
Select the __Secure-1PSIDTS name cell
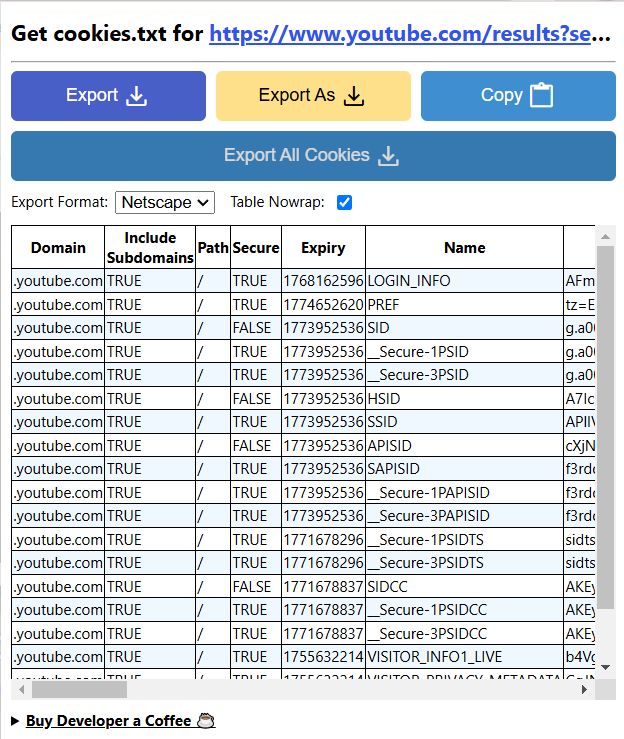(464, 539)
